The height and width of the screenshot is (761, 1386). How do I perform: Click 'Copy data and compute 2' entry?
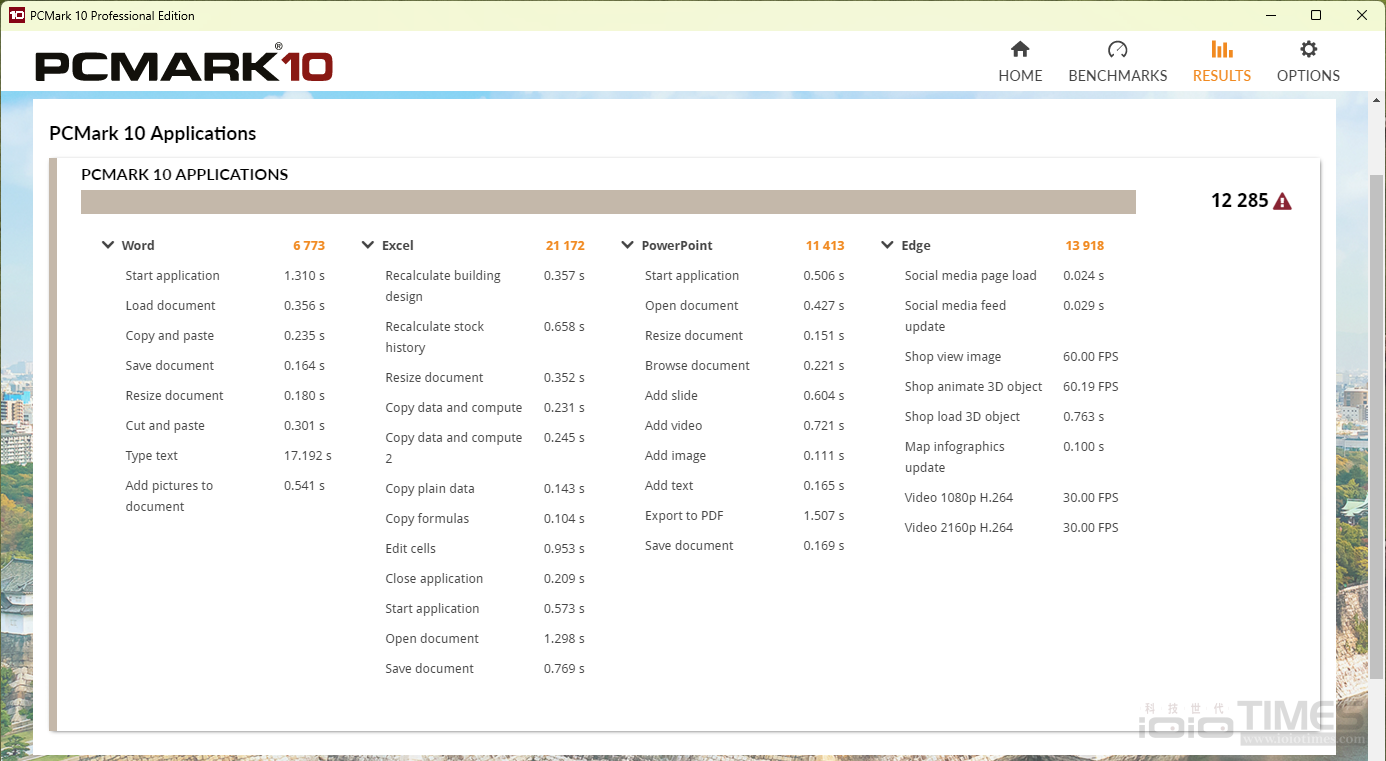pos(454,448)
